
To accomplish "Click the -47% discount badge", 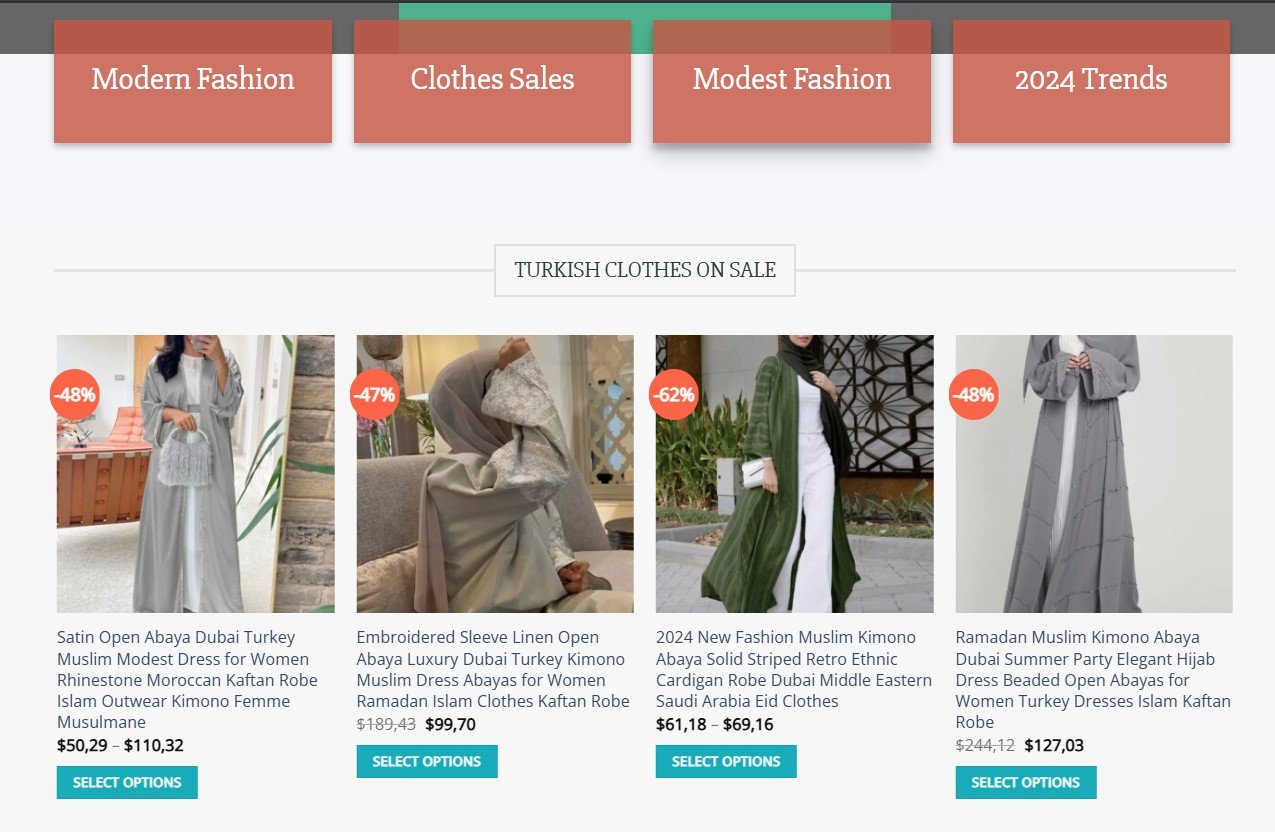I will tap(374, 395).
